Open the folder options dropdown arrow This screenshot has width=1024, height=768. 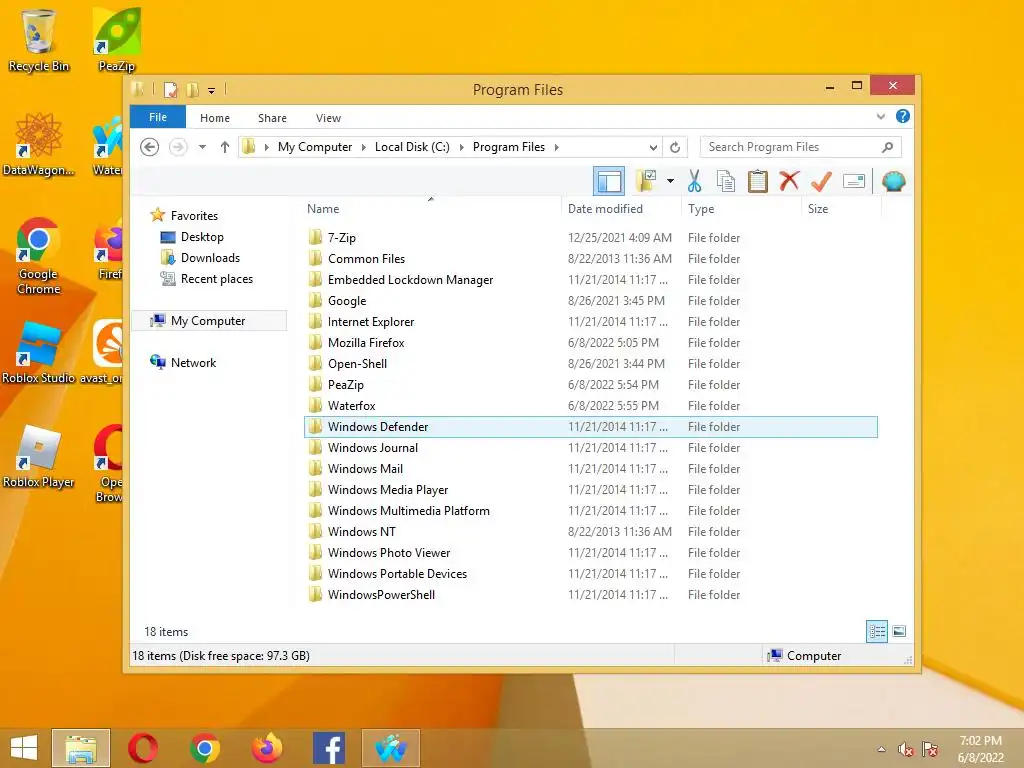point(670,181)
